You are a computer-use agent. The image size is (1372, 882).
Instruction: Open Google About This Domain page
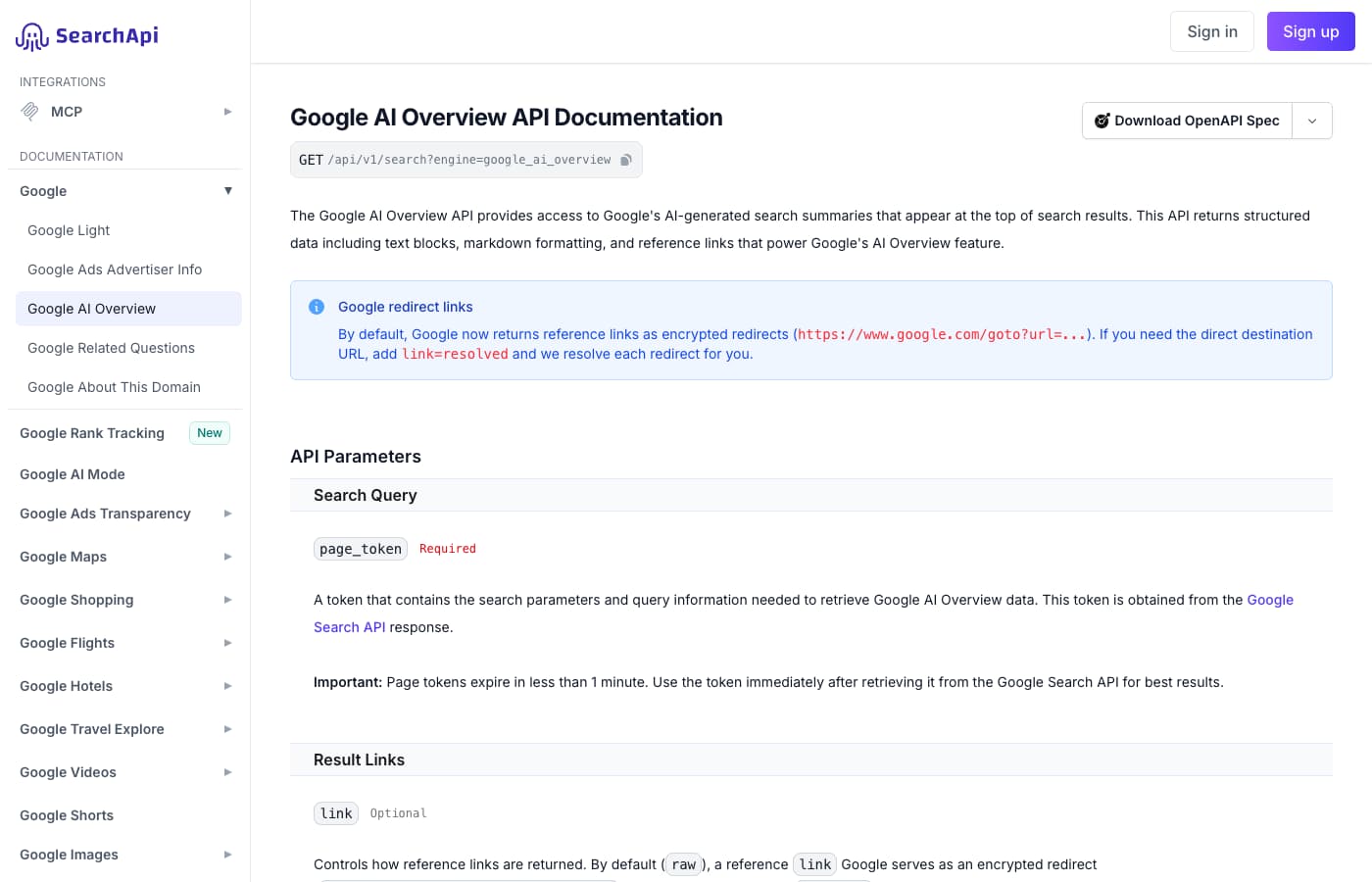coord(114,387)
